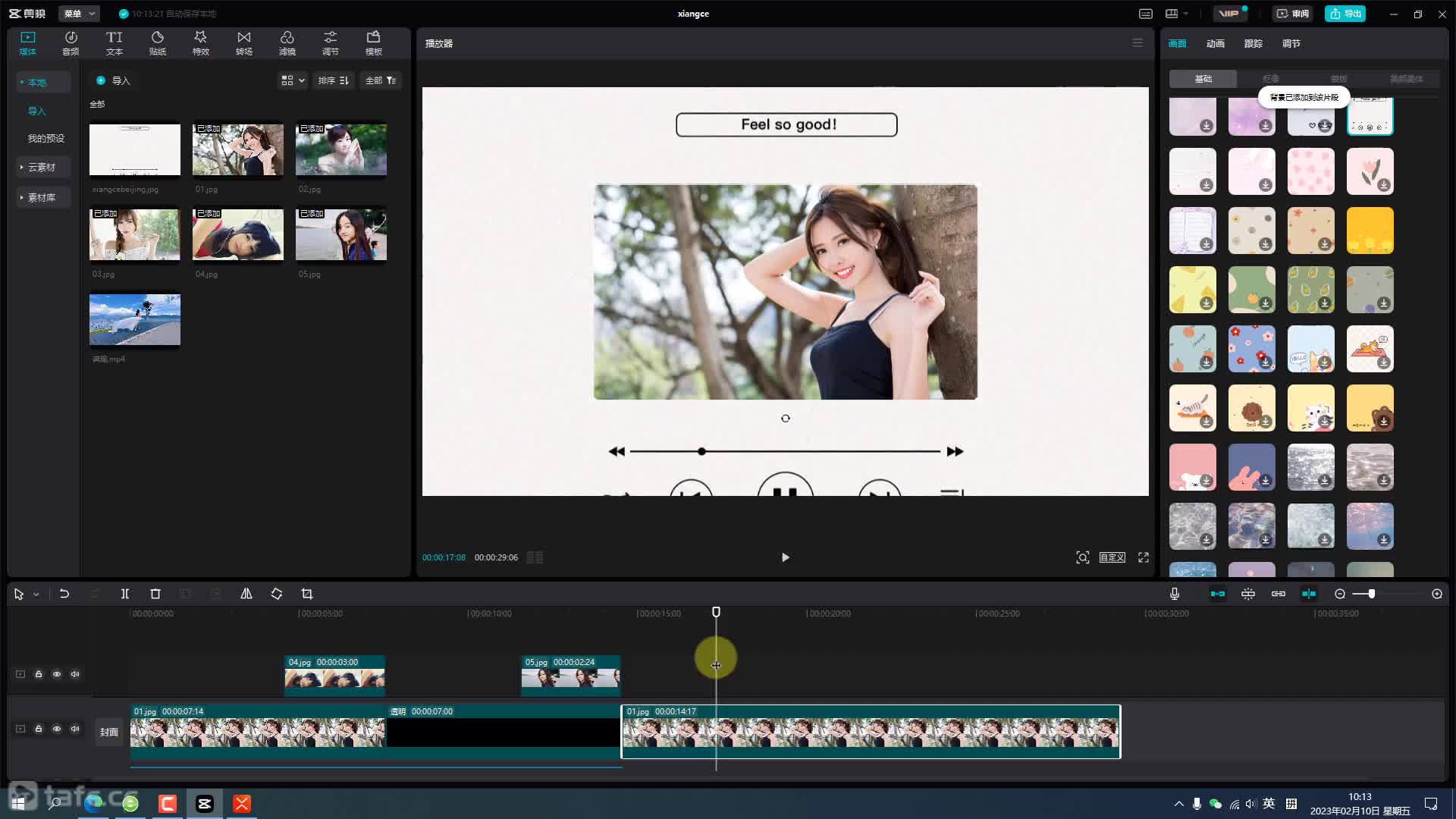This screenshot has height=819, width=1456.
Task: Open the 贴纸 stickers panel
Action: 158,43
